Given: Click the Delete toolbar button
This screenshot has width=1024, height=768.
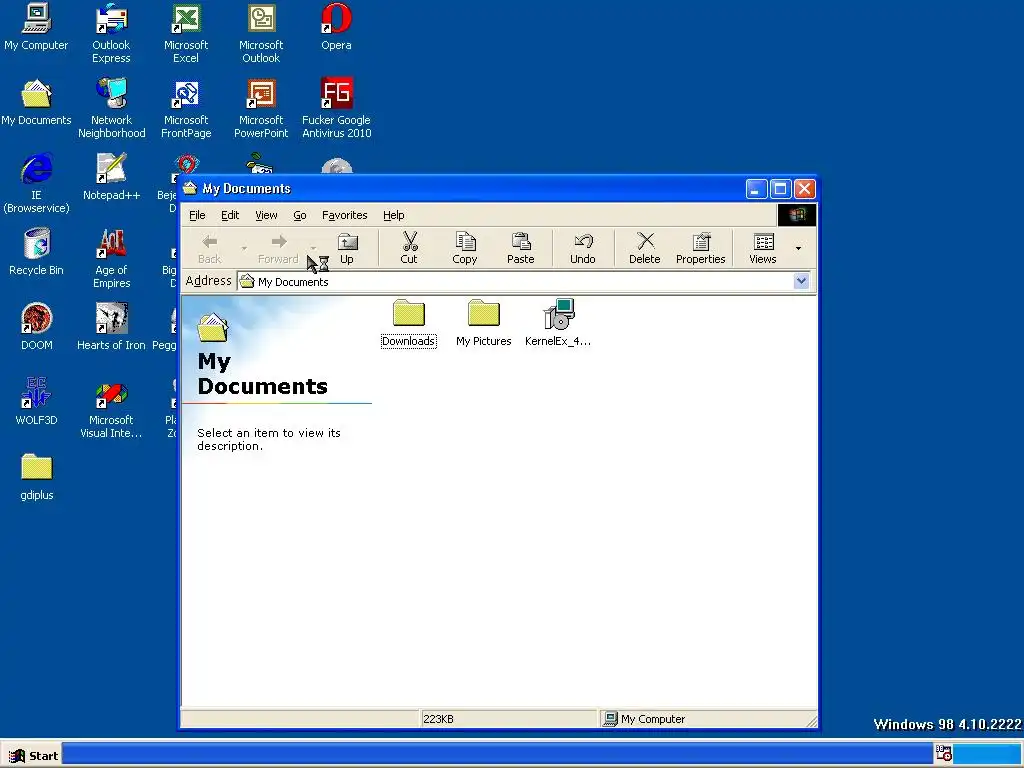Looking at the screenshot, I should tap(645, 249).
